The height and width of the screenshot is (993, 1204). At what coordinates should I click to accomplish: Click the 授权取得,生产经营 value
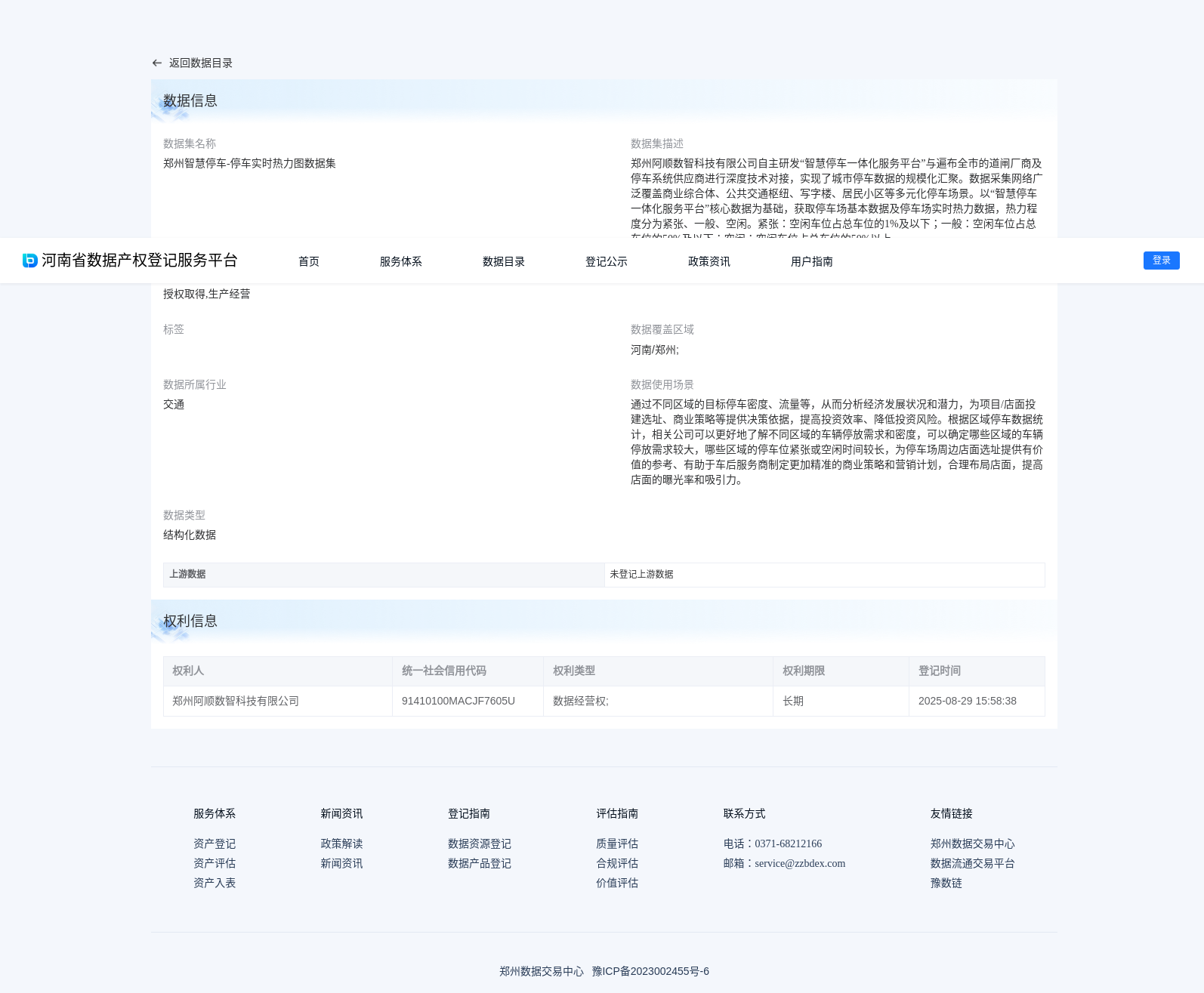tap(206, 295)
